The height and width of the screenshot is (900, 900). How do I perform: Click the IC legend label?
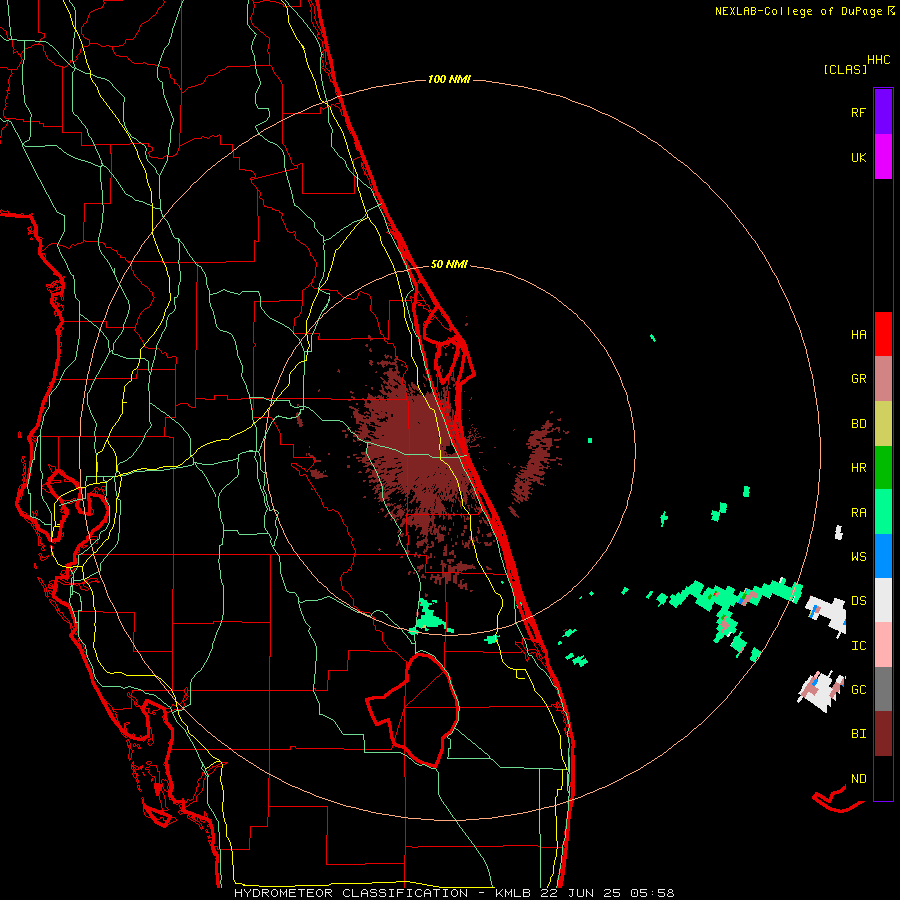coord(858,645)
